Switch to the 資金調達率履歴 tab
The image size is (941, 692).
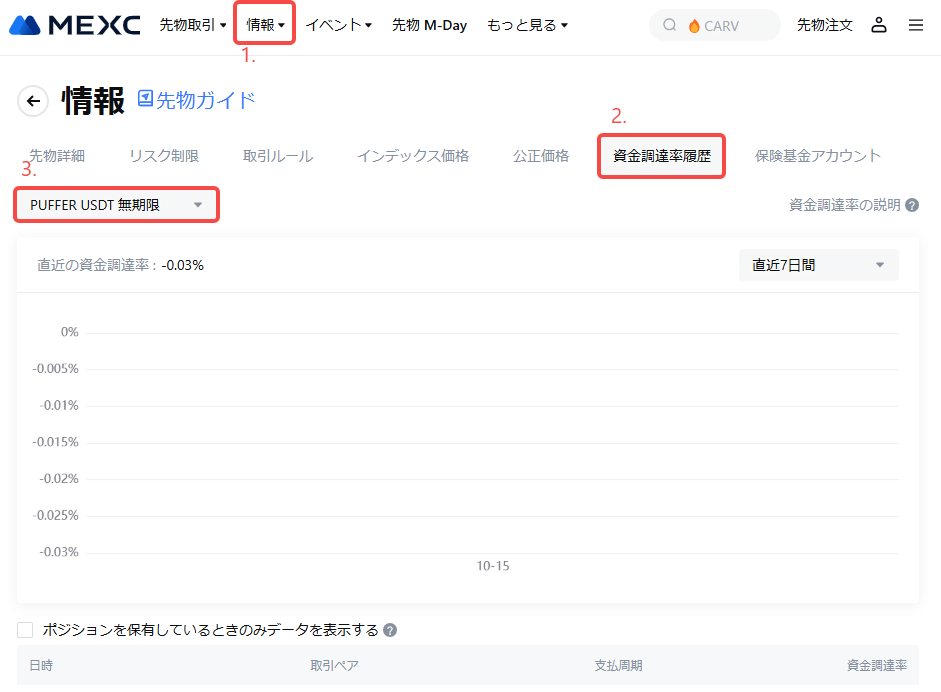[x=661, y=156]
